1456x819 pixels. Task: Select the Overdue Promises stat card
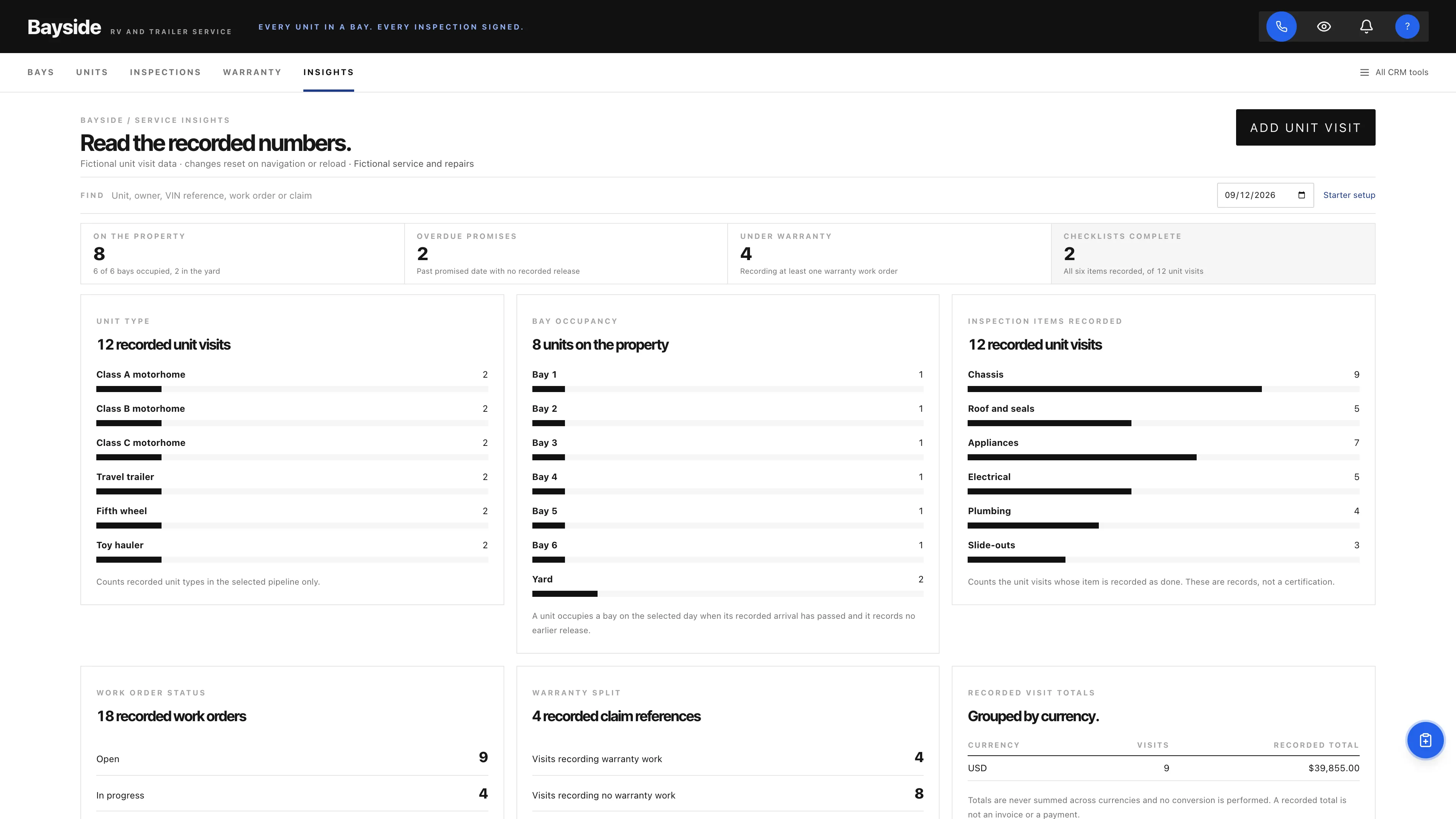coord(566,254)
